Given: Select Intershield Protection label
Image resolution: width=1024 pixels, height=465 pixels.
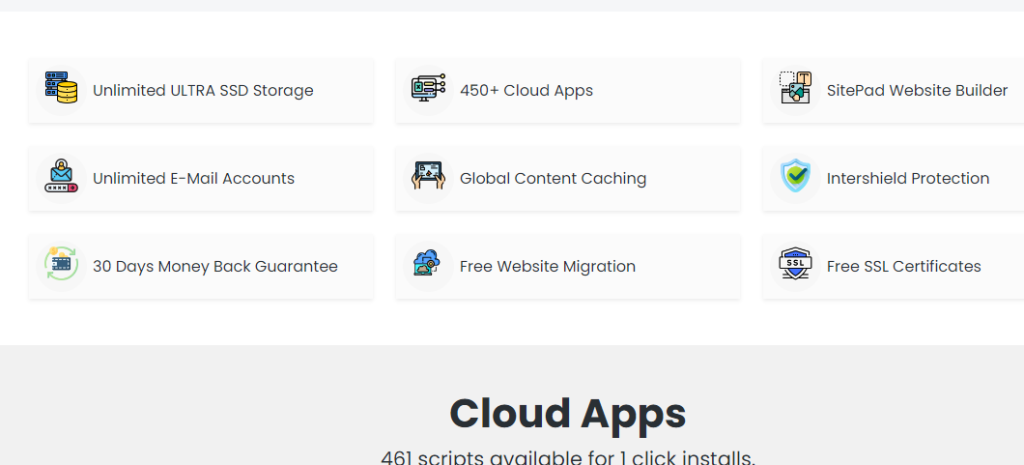Looking at the screenshot, I should coord(908,178).
